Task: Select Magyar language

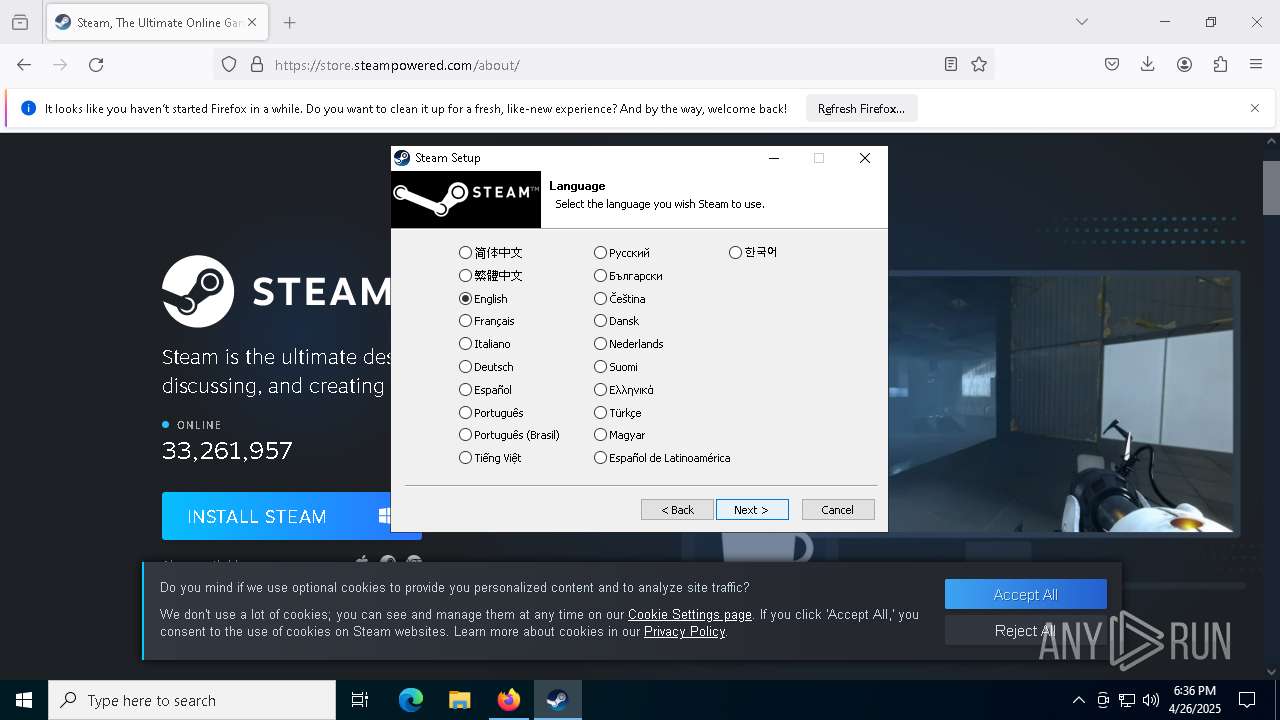Action: [620, 435]
